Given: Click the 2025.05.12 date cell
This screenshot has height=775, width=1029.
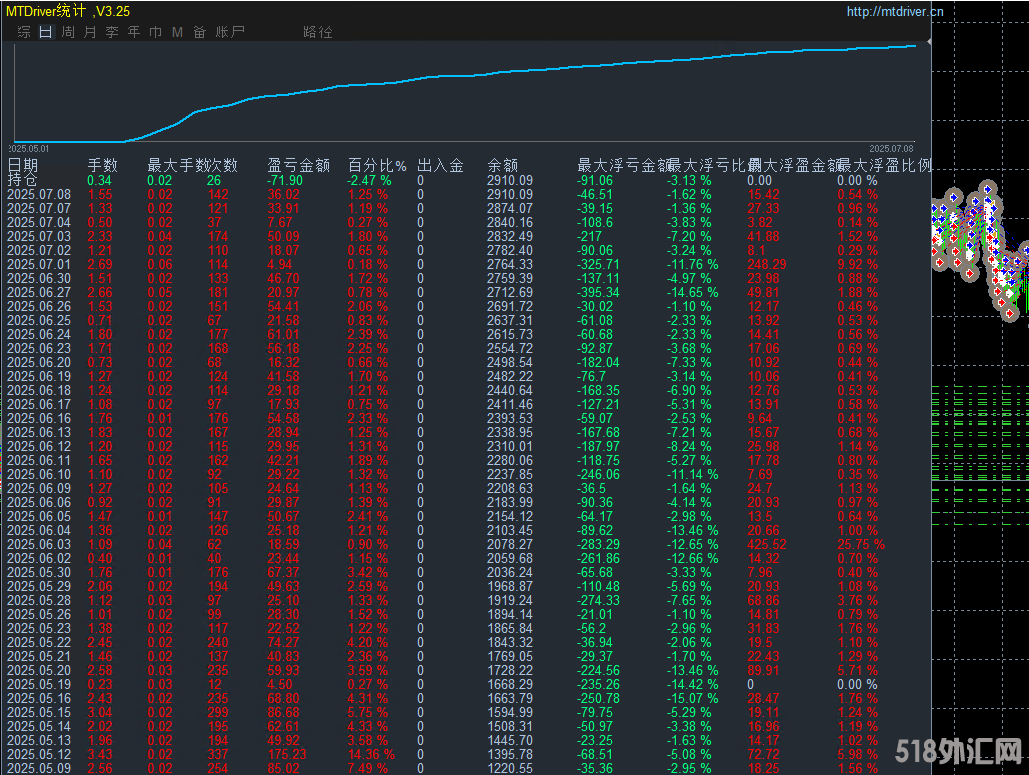Looking at the screenshot, I should point(39,755).
